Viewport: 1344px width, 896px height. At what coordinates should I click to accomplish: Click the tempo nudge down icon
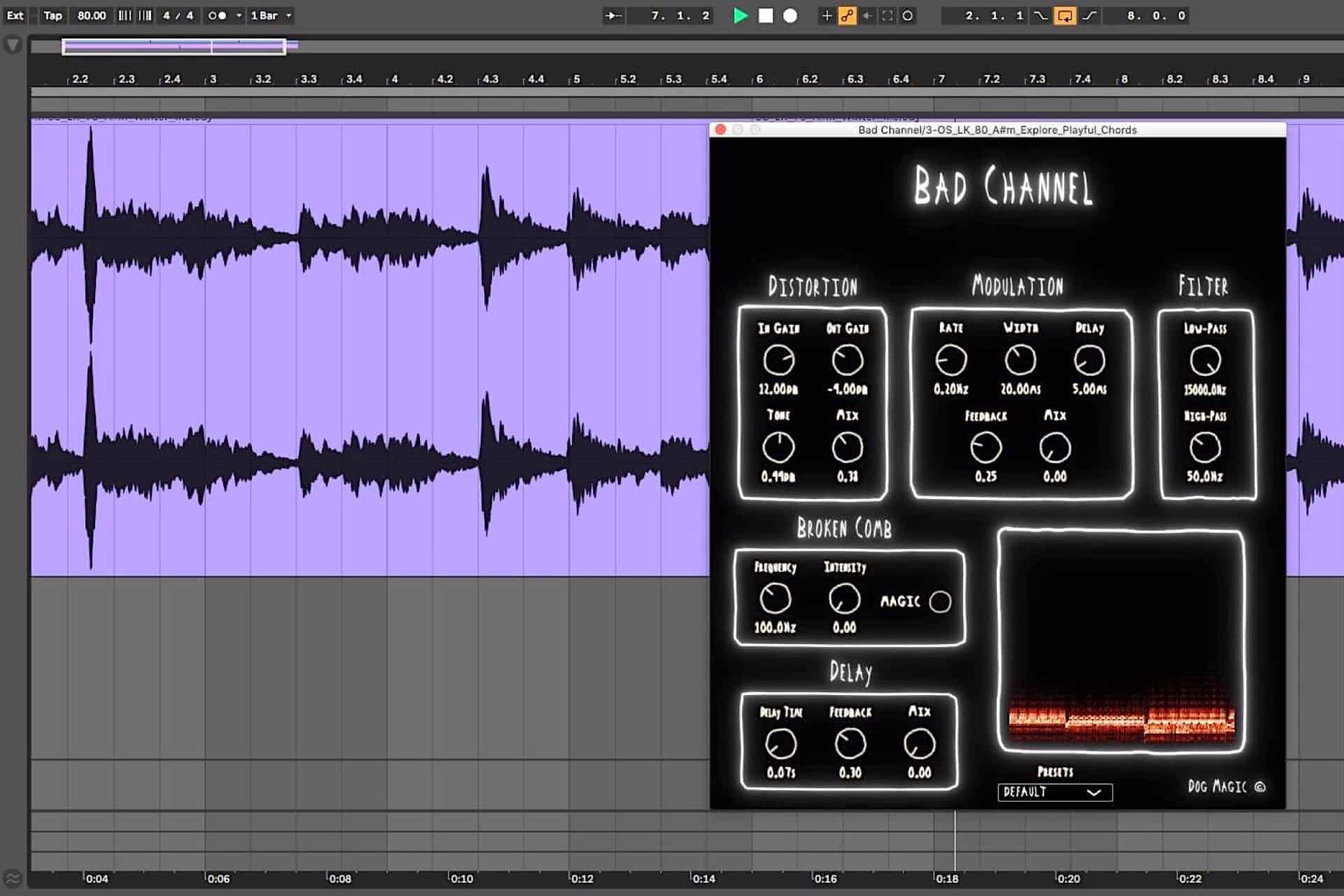pyautogui.click(x=125, y=15)
